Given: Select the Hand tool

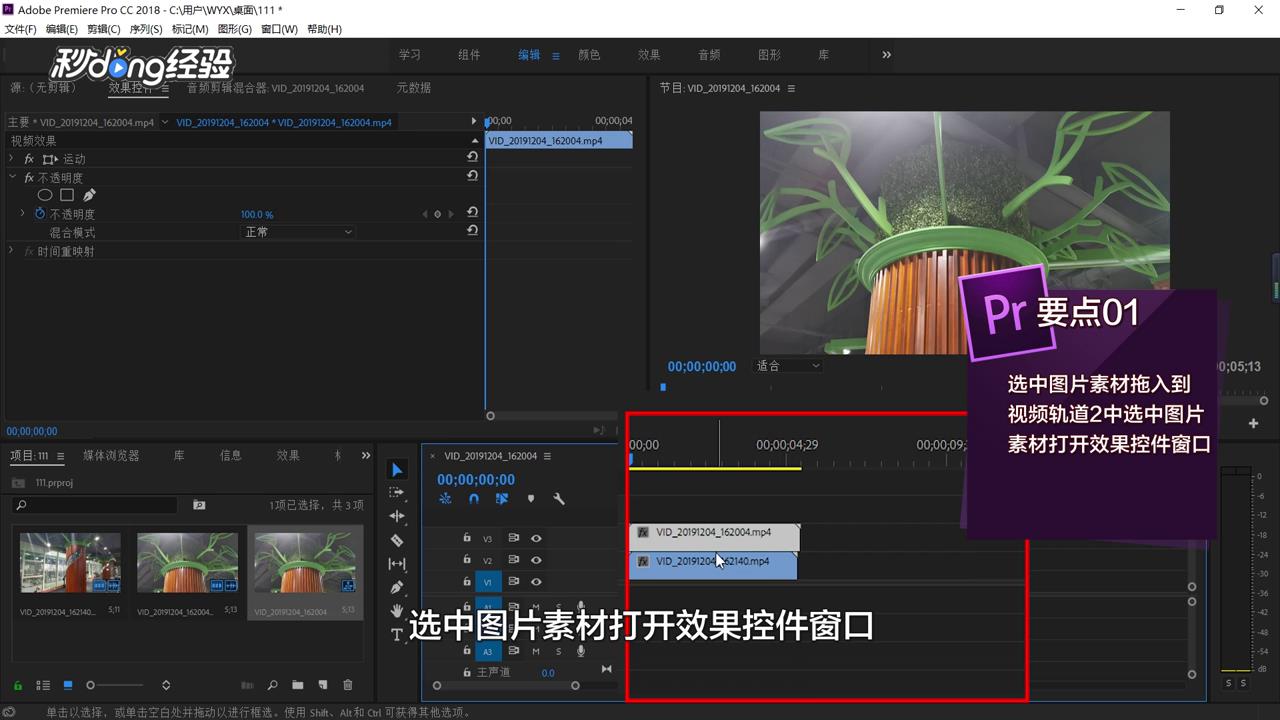Looking at the screenshot, I should (397, 610).
